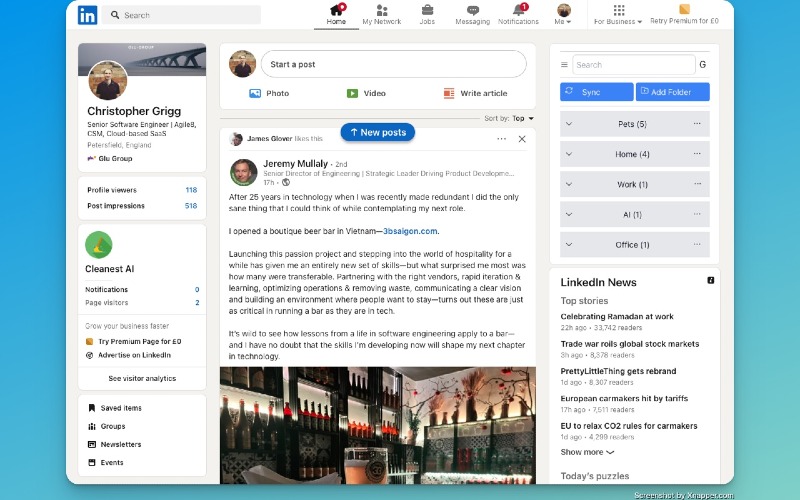Add a Photo to a post

269,93
